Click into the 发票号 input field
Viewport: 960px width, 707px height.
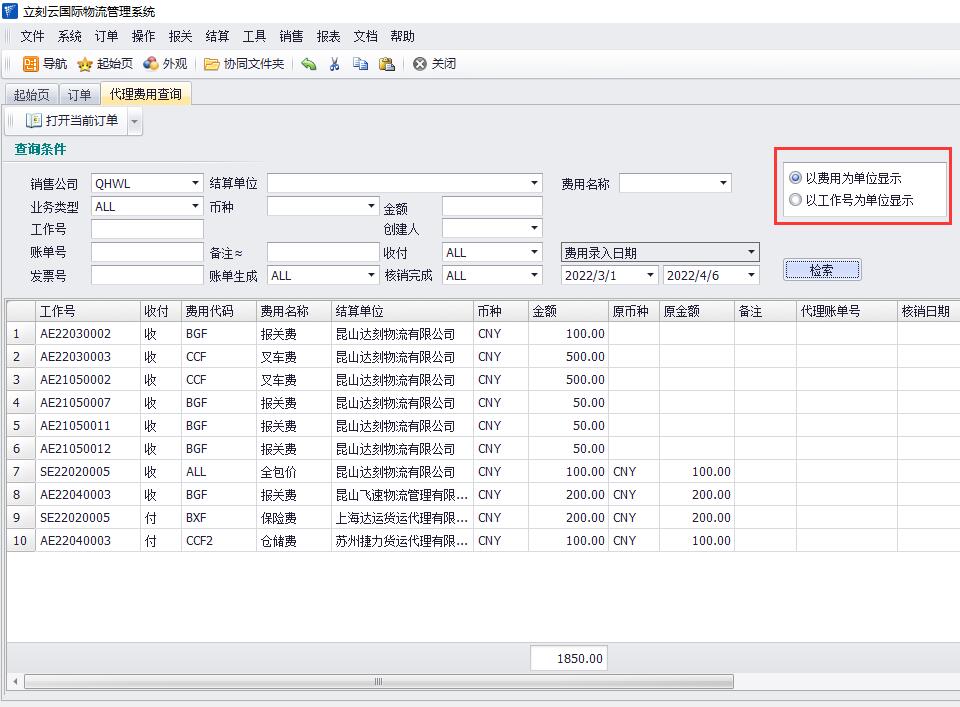147,275
